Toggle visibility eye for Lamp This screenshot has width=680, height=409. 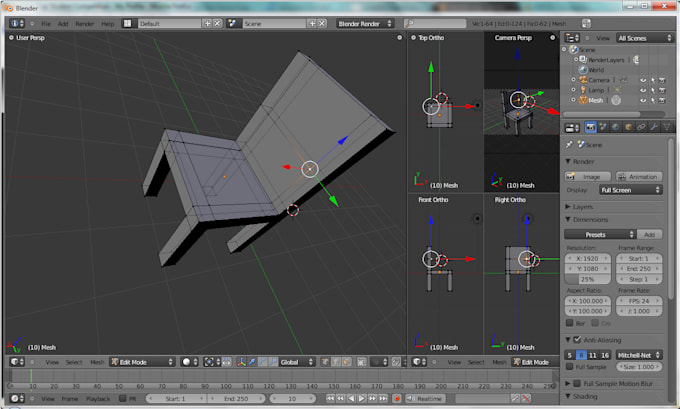643,90
